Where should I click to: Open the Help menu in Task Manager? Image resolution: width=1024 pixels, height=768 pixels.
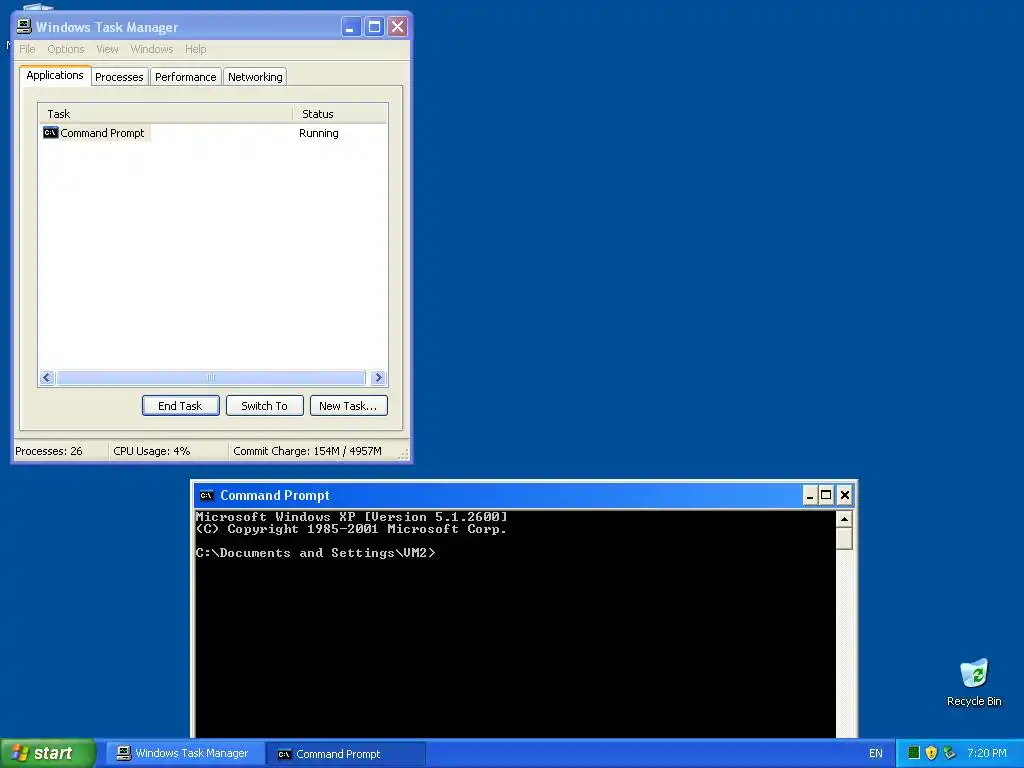pyautogui.click(x=195, y=49)
